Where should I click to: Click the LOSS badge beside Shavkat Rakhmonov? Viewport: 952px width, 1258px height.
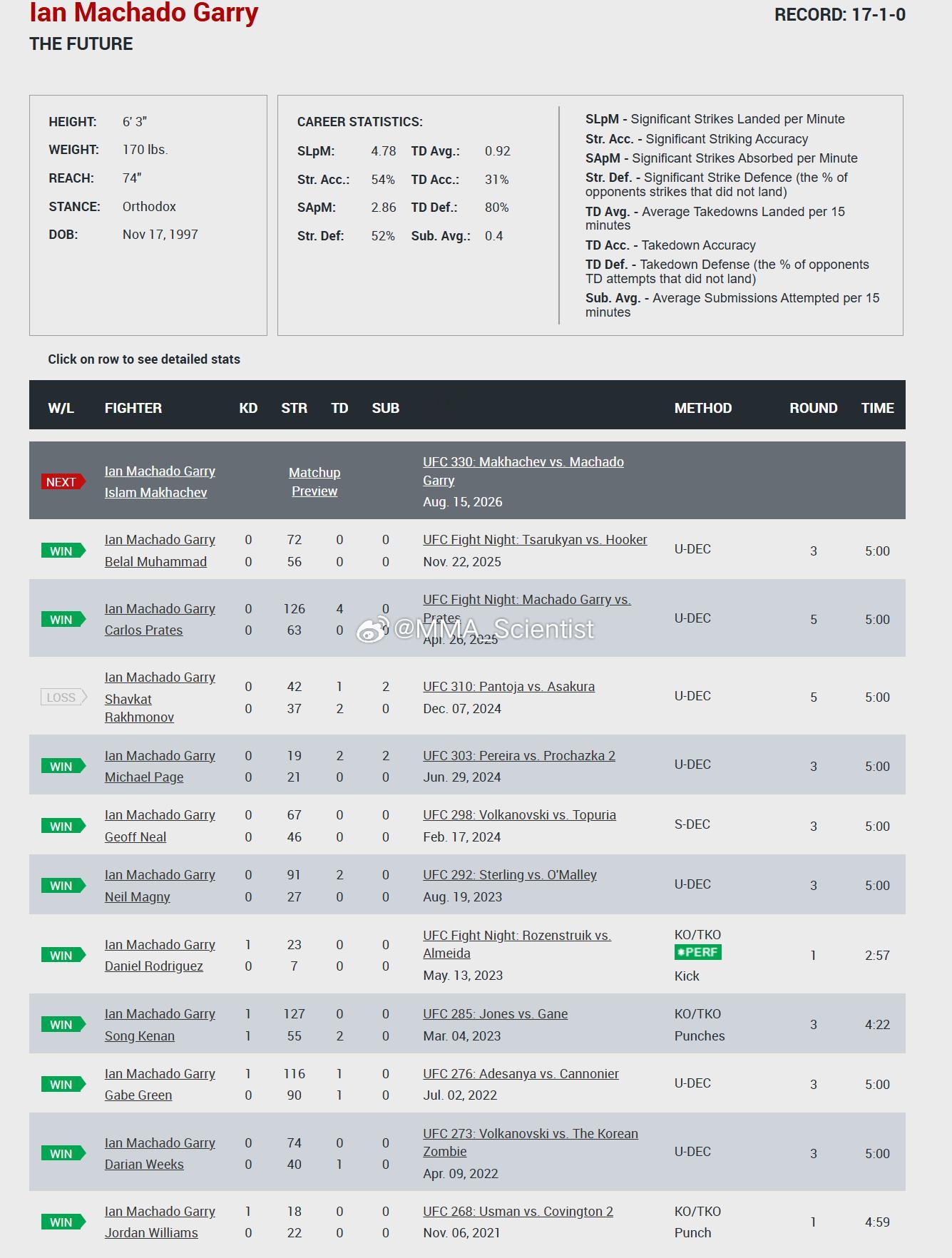point(63,697)
